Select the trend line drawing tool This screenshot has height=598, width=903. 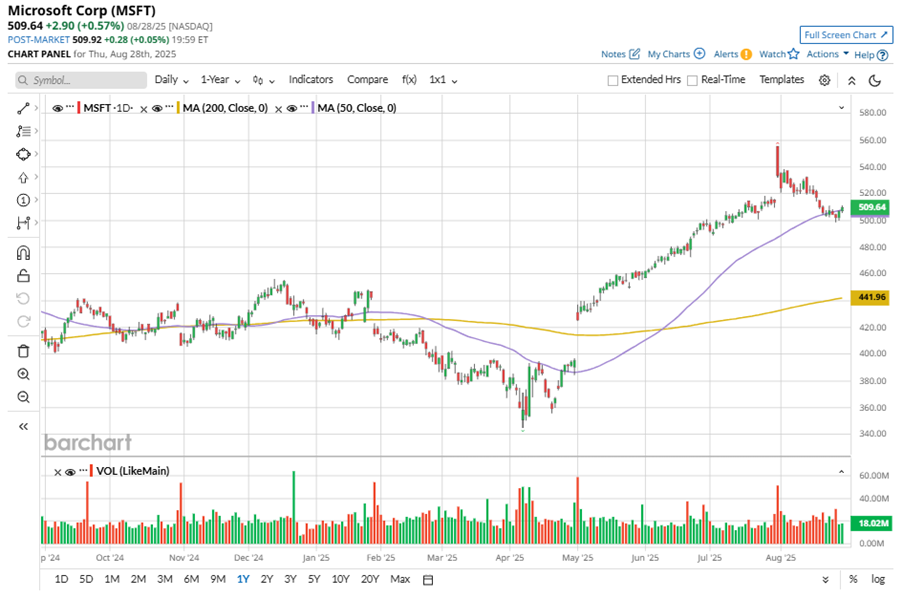click(x=23, y=108)
